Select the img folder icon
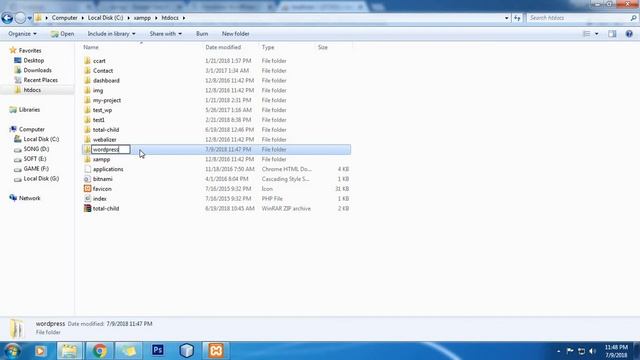 click(87, 90)
